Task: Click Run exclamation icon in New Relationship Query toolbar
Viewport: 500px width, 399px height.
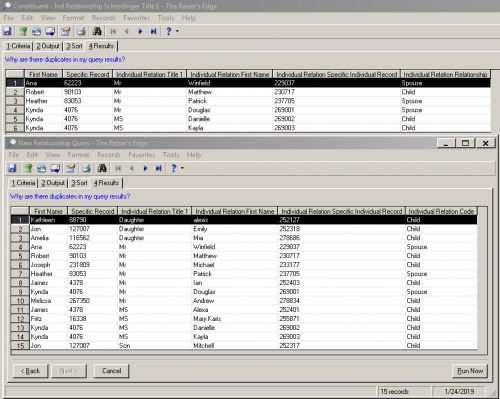Action: [x=28, y=168]
